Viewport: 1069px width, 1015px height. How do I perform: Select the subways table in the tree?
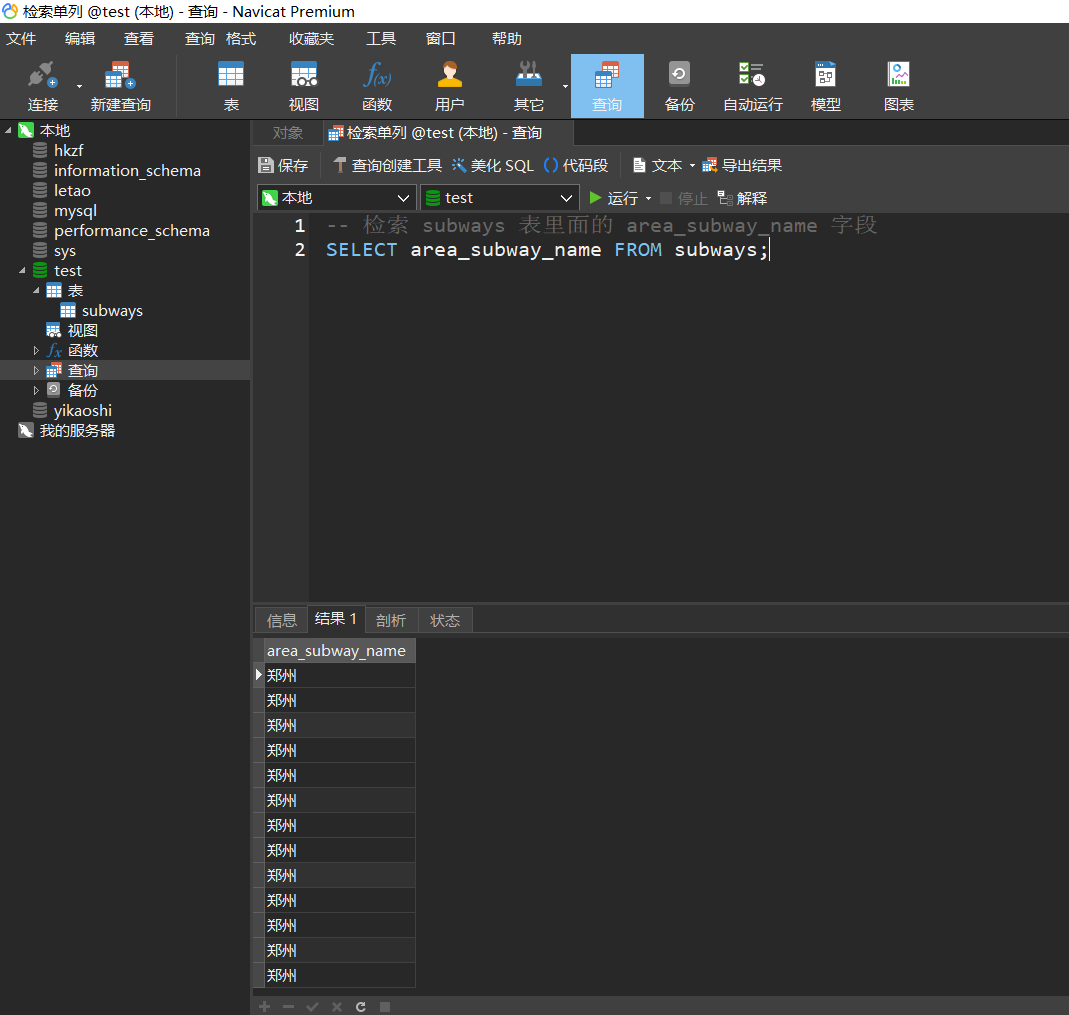(x=112, y=311)
